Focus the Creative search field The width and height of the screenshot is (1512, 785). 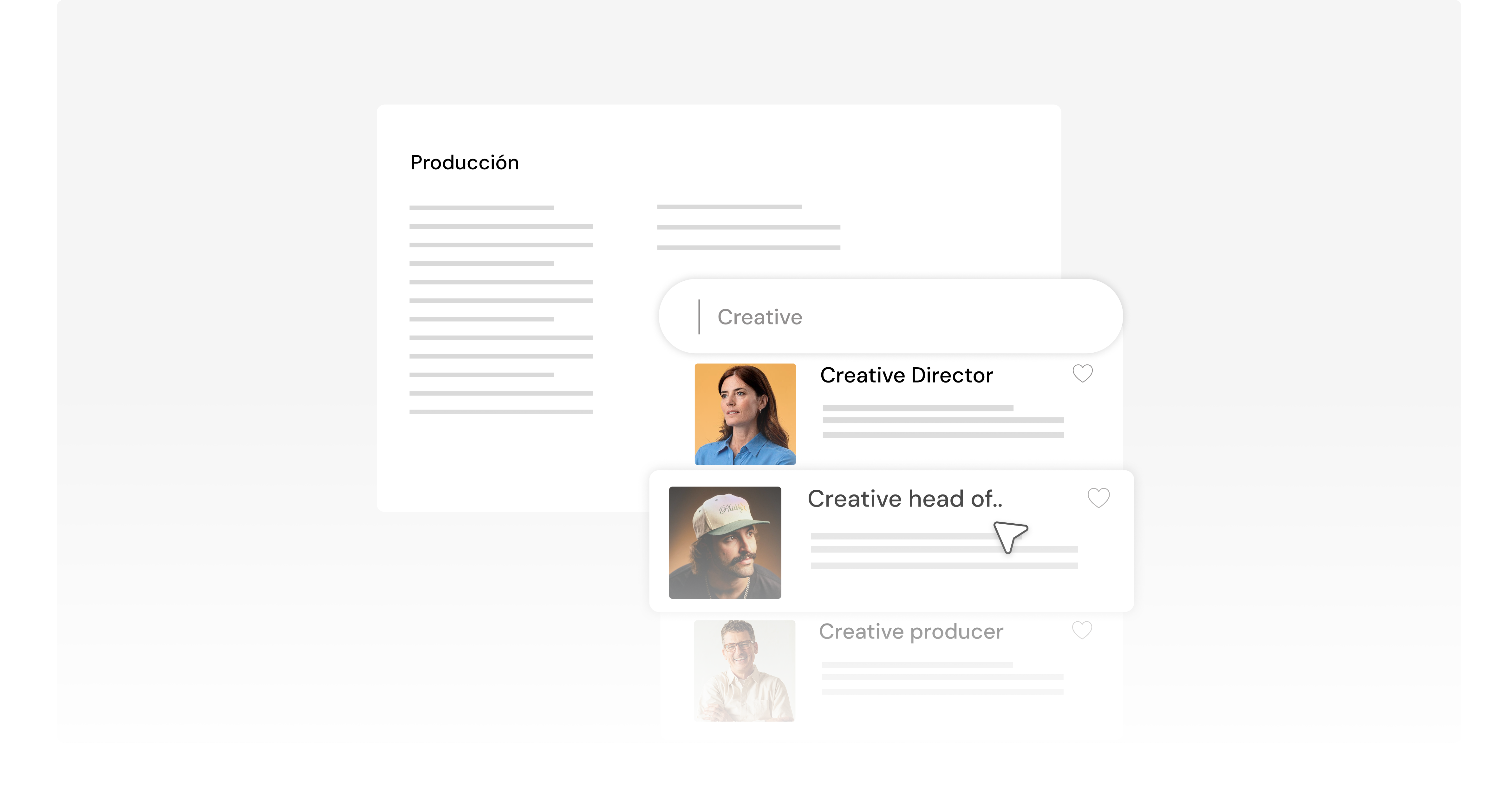[x=890, y=317]
